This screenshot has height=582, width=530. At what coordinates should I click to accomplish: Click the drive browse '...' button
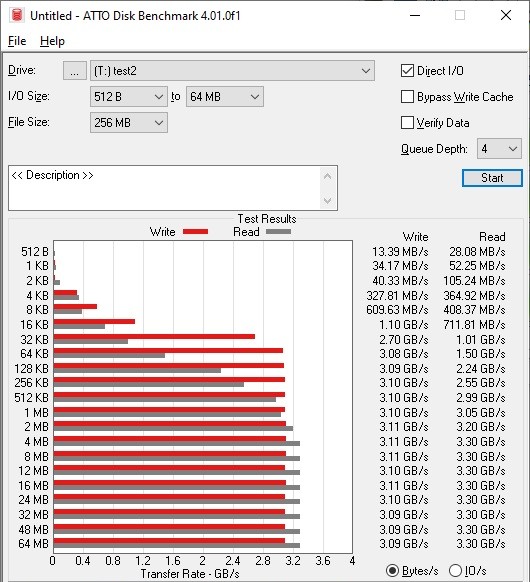tap(75, 71)
